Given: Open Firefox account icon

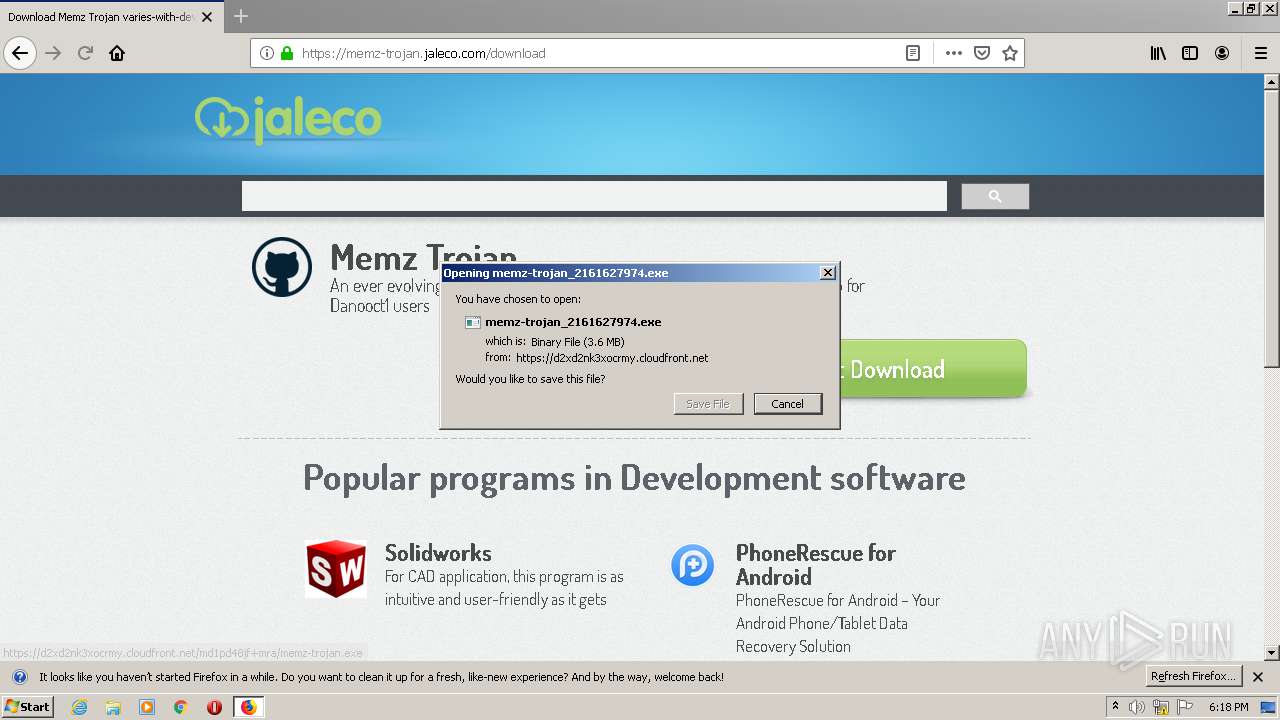Looking at the screenshot, I should [1222, 53].
